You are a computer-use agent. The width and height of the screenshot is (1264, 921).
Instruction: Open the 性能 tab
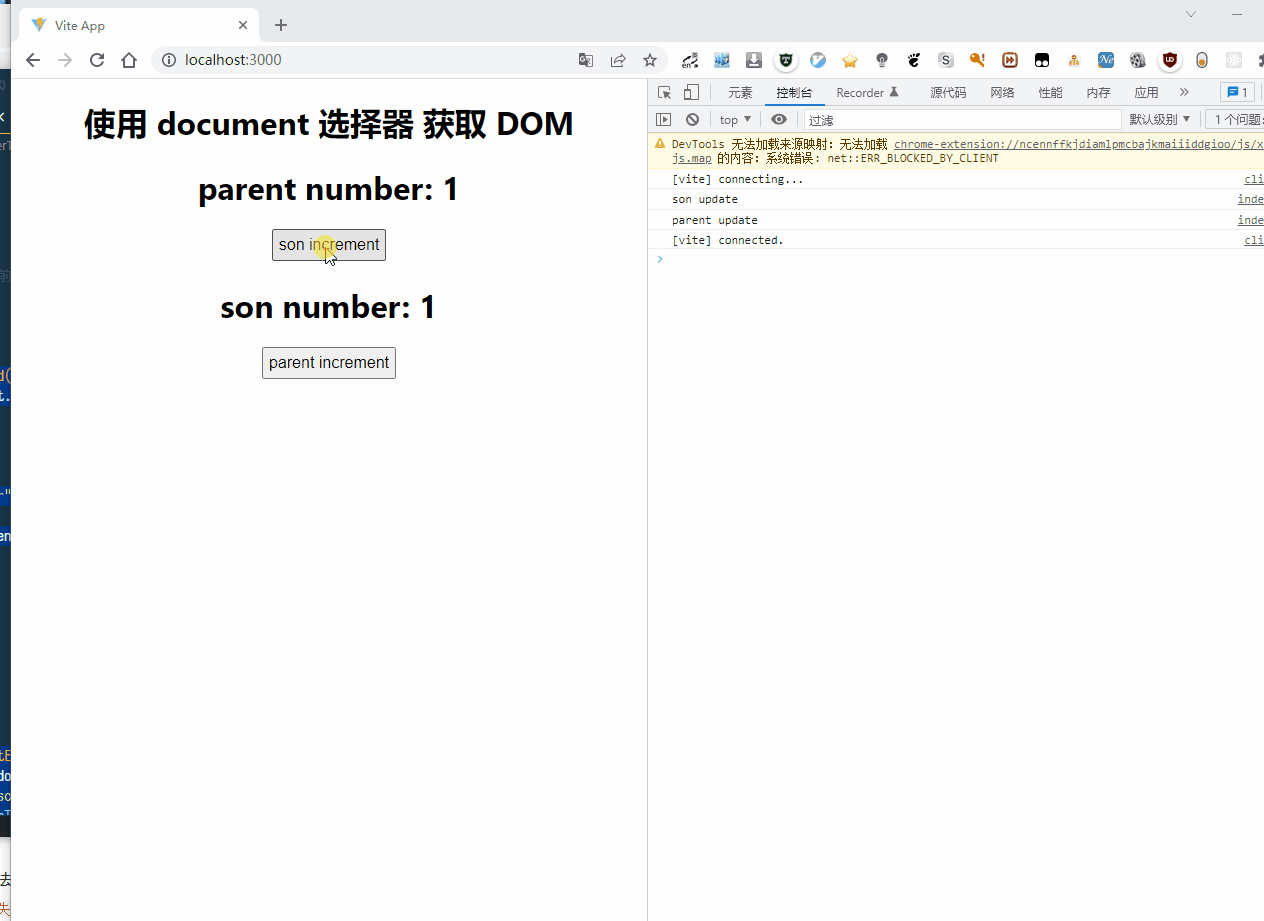[1050, 93]
